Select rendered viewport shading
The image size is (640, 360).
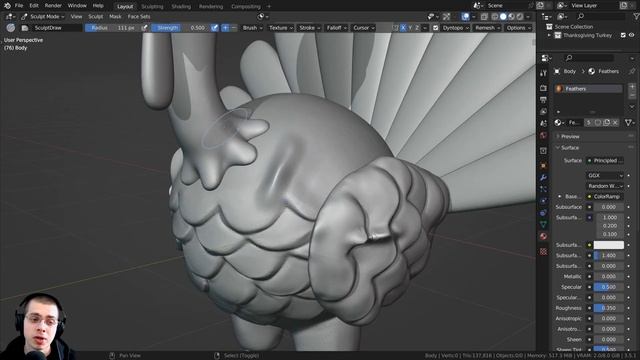(519, 17)
